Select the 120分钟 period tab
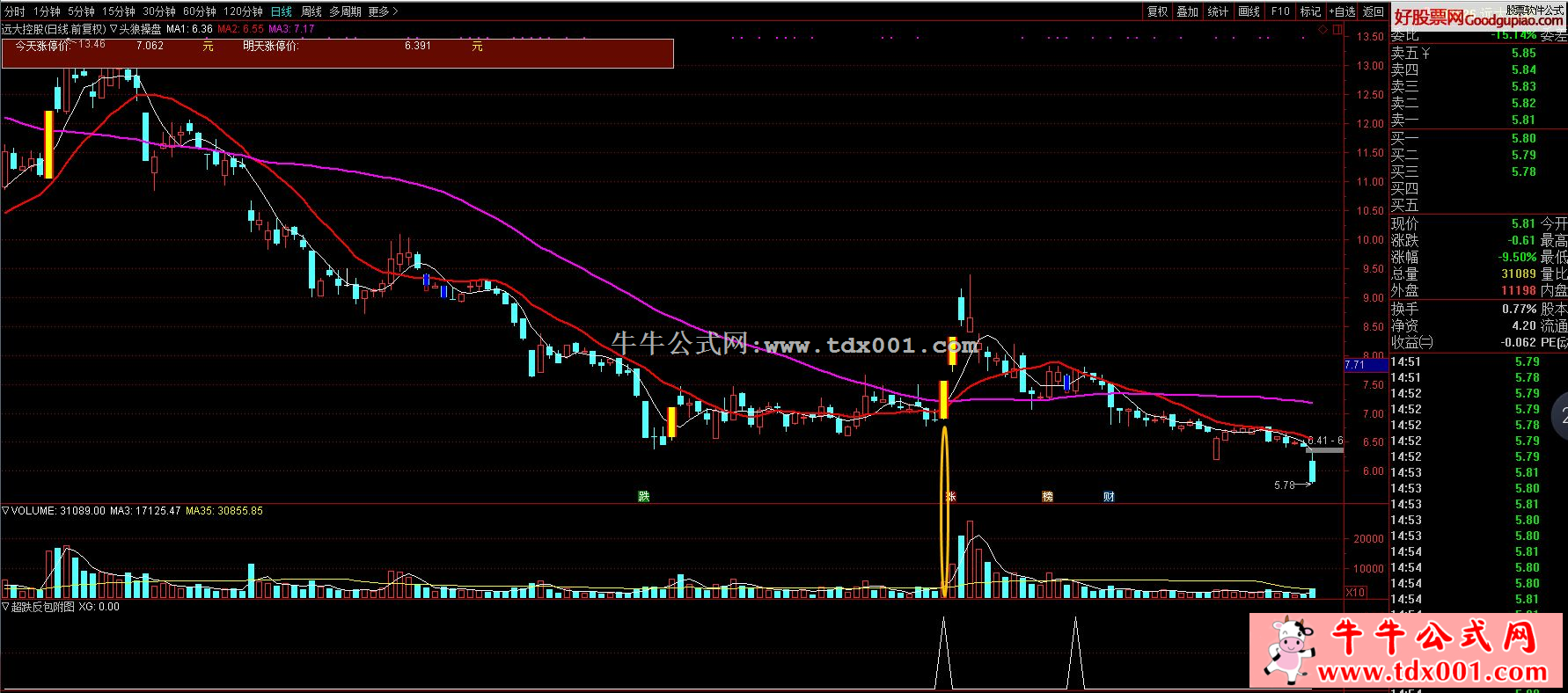The height and width of the screenshot is (693, 1568). [243, 11]
